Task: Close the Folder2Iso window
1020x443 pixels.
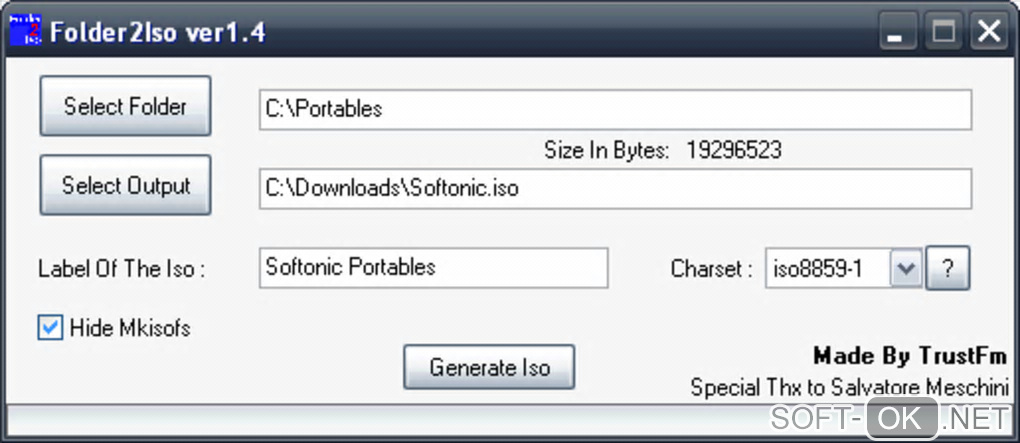Action: 989,32
